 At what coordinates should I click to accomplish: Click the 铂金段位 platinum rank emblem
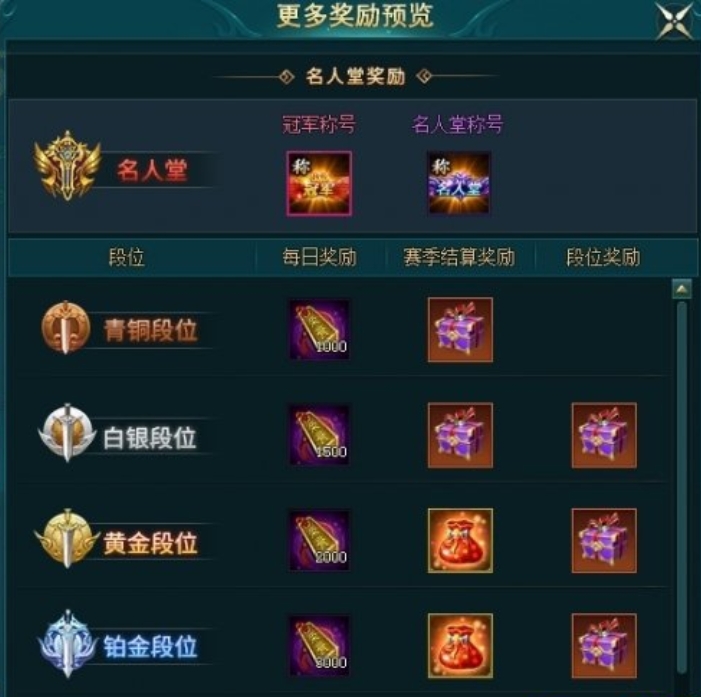67,644
